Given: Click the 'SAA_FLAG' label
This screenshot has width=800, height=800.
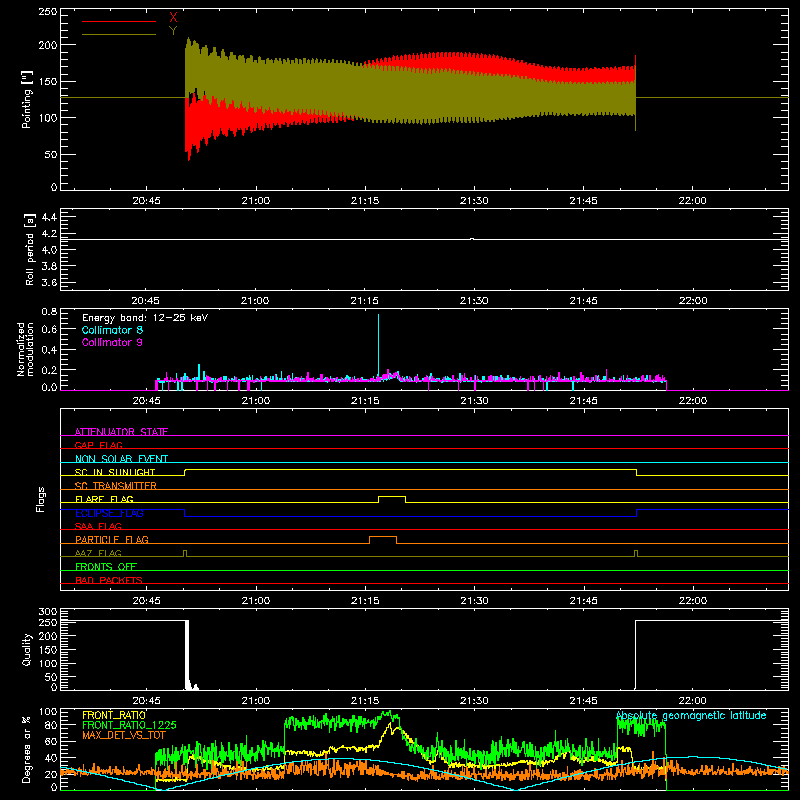Looking at the screenshot, I should [x=98, y=526].
